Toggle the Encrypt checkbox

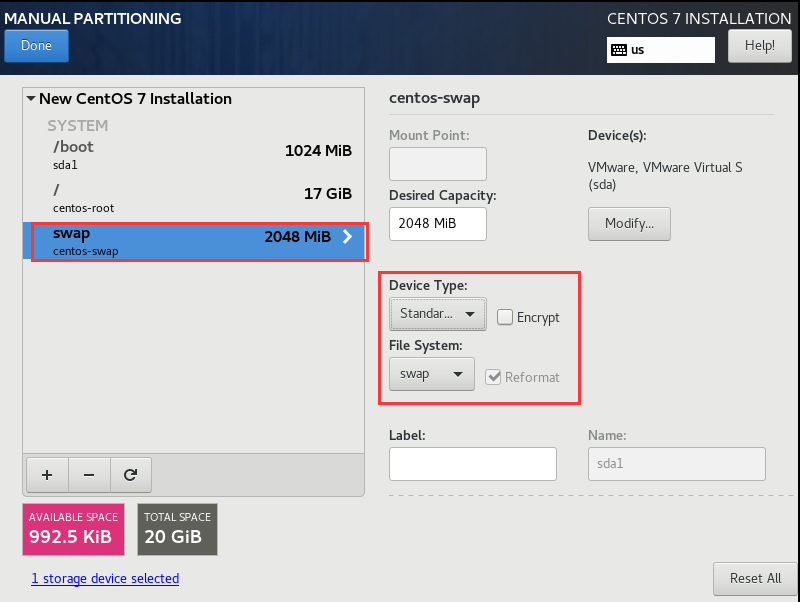click(505, 317)
